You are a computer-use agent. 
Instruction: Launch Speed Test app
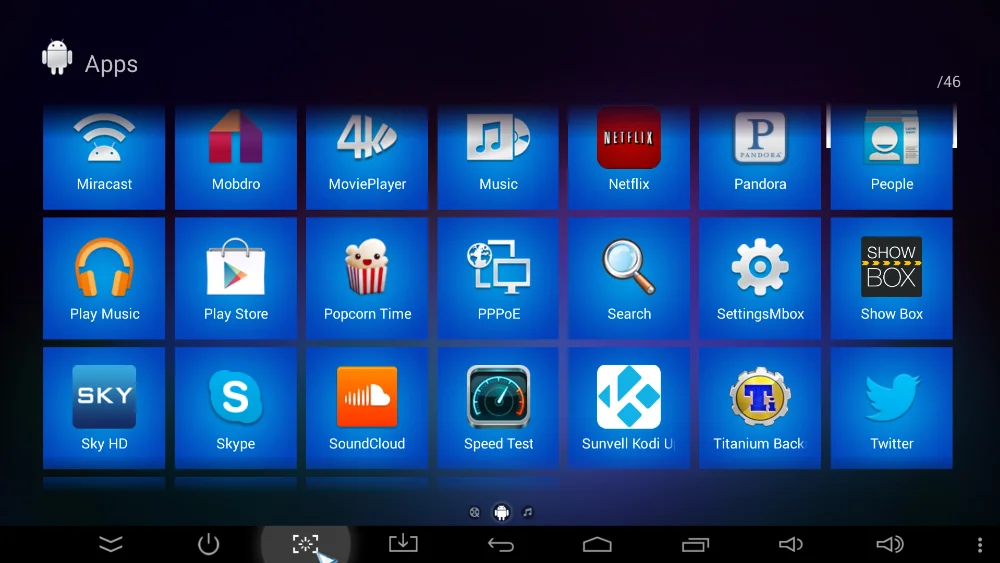498,408
